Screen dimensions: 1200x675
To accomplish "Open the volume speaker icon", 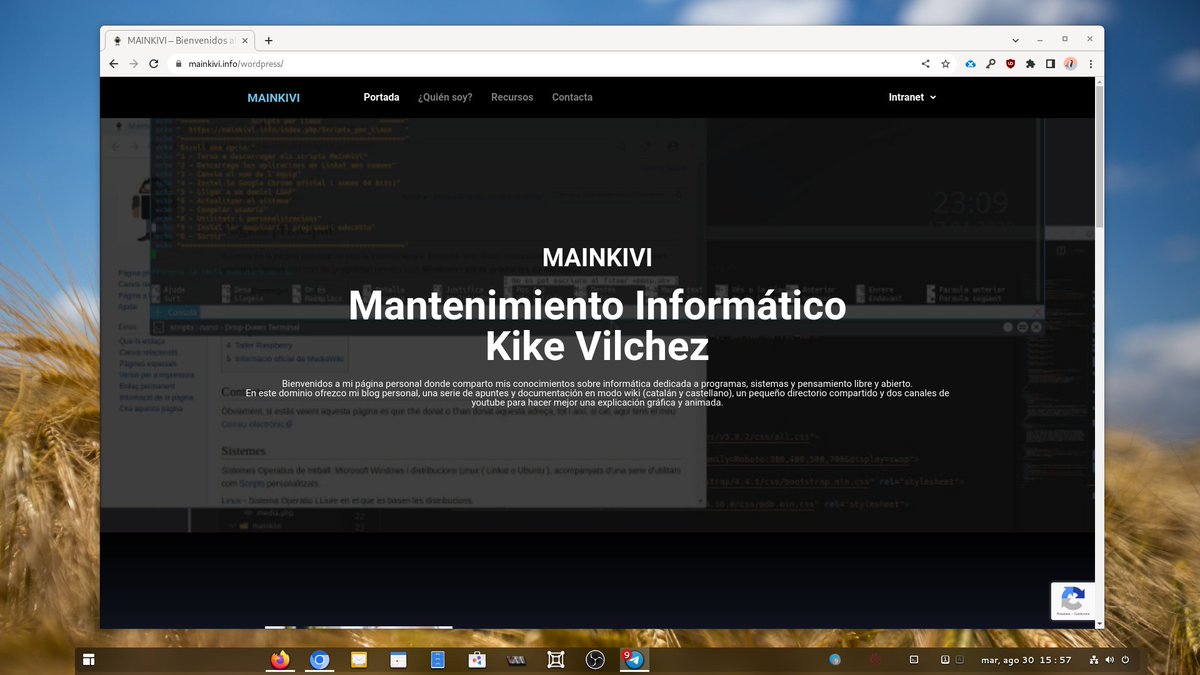I will pyautogui.click(x=1110, y=660).
